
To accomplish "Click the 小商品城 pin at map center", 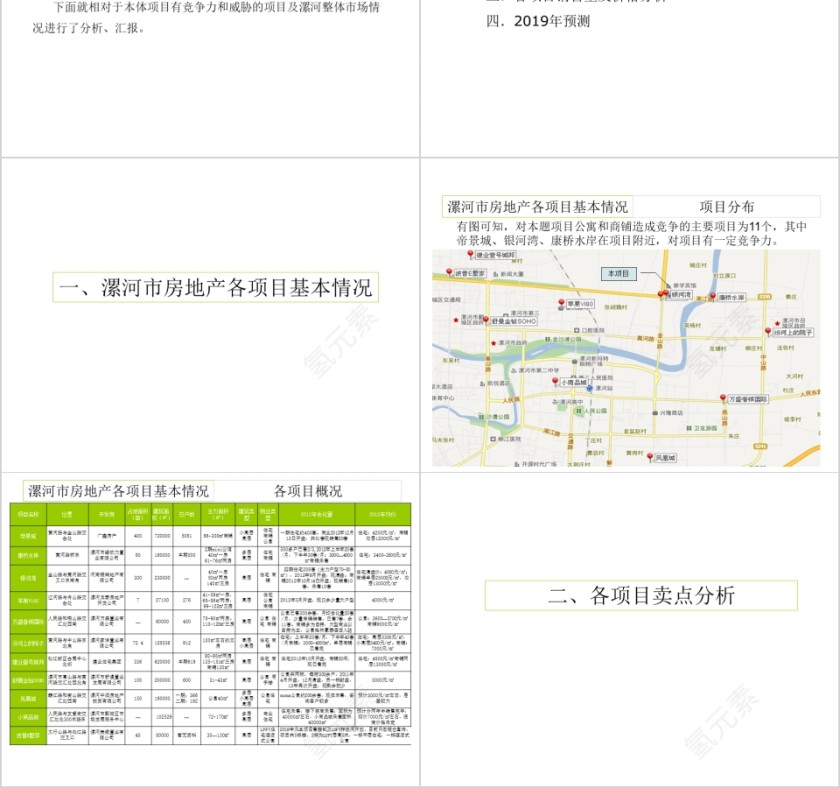I will click(556, 381).
